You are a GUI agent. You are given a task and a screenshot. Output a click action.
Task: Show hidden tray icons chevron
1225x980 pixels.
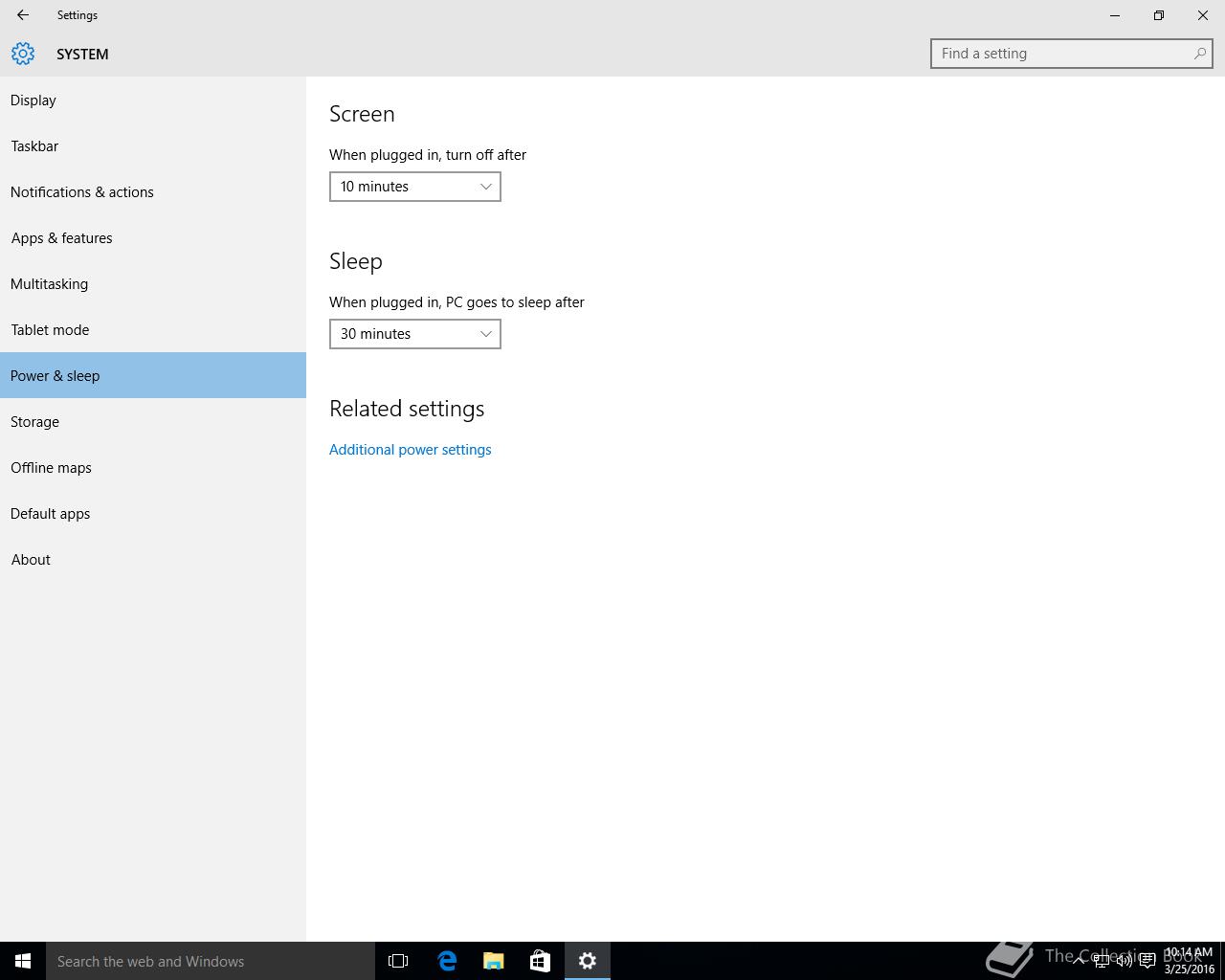1079,961
